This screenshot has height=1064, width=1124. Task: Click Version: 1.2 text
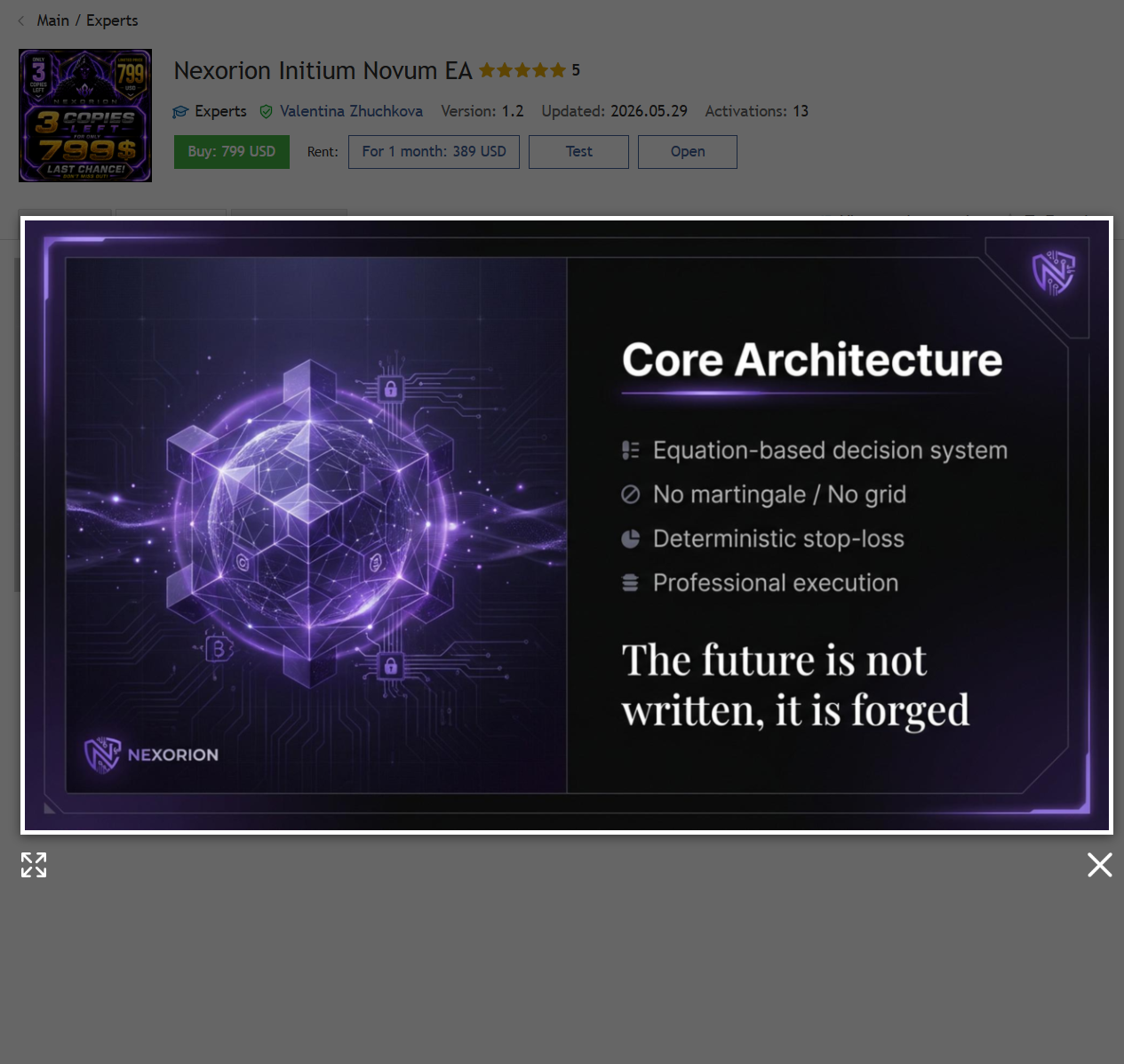(x=482, y=111)
